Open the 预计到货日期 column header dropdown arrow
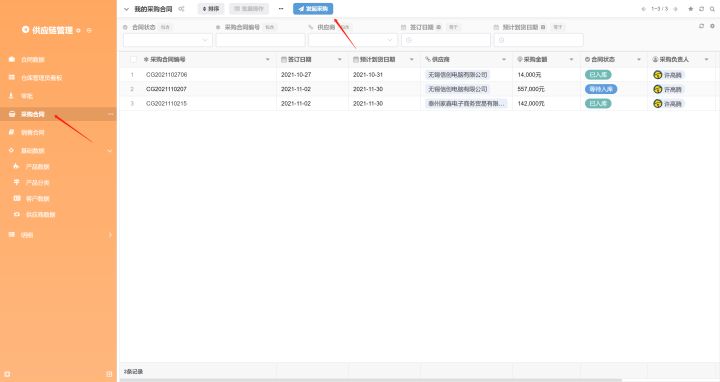The height and width of the screenshot is (382, 720). point(411,59)
